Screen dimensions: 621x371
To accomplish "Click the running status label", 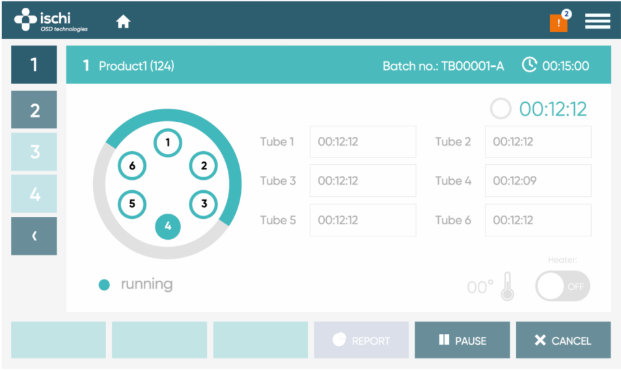I will [x=147, y=284].
